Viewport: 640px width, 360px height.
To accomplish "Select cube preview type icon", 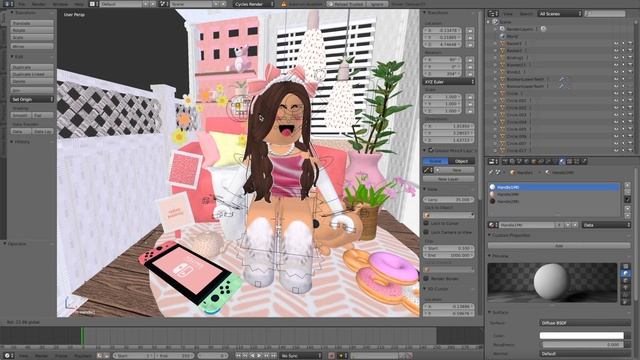I will (x=625, y=280).
